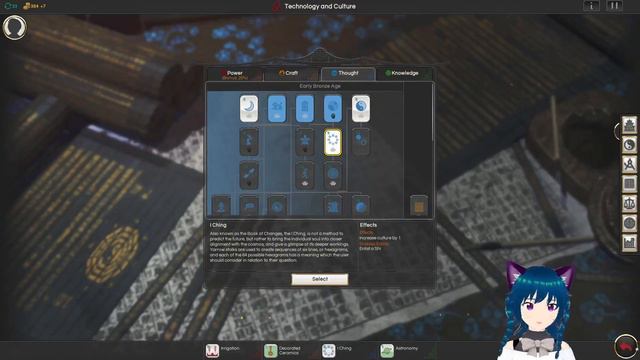Screen dimensions: 640x360
Task: Click the Select button for I Ching
Action: click(320, 279)
